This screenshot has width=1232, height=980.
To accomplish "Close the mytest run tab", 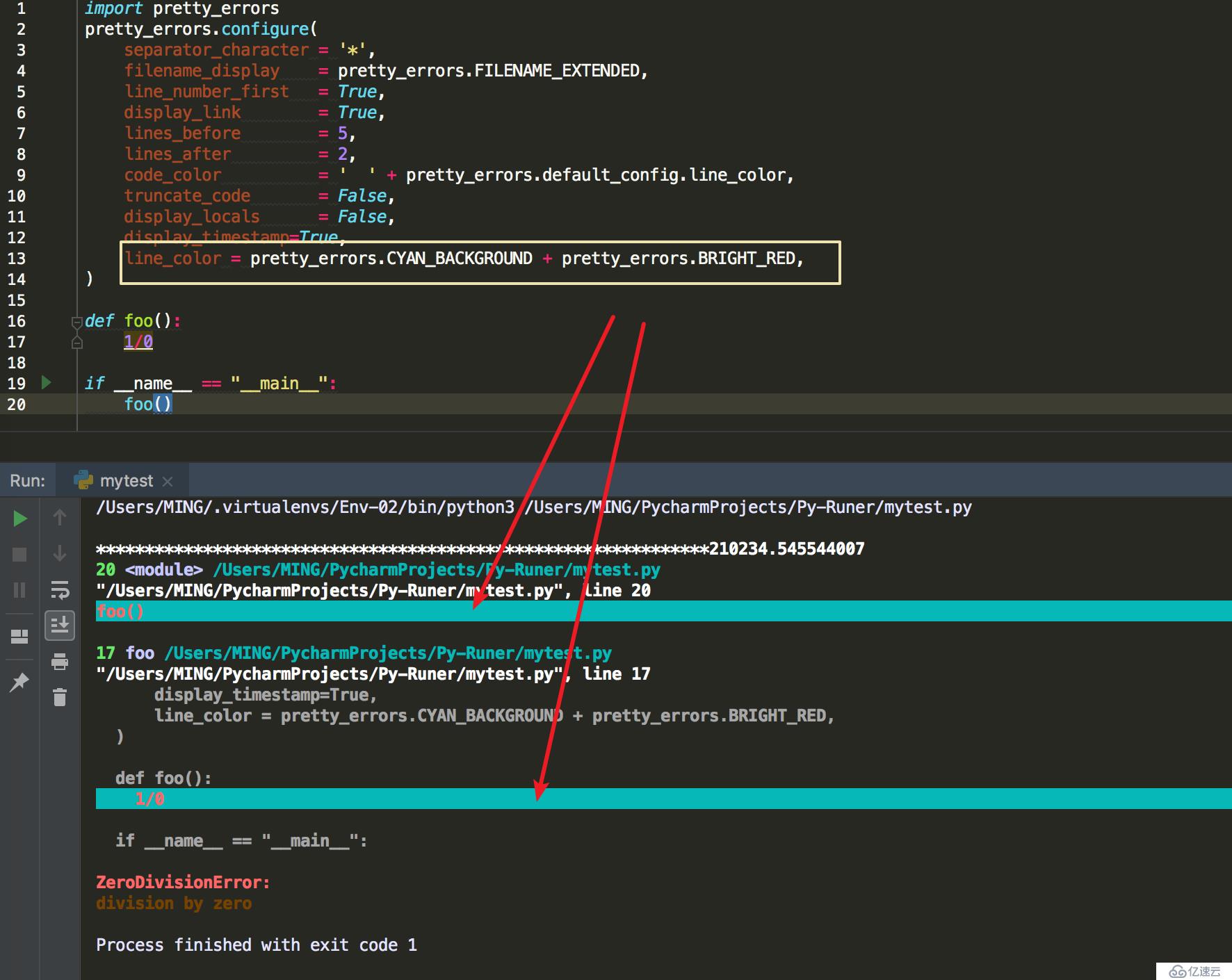I will [x=167, y=481].
